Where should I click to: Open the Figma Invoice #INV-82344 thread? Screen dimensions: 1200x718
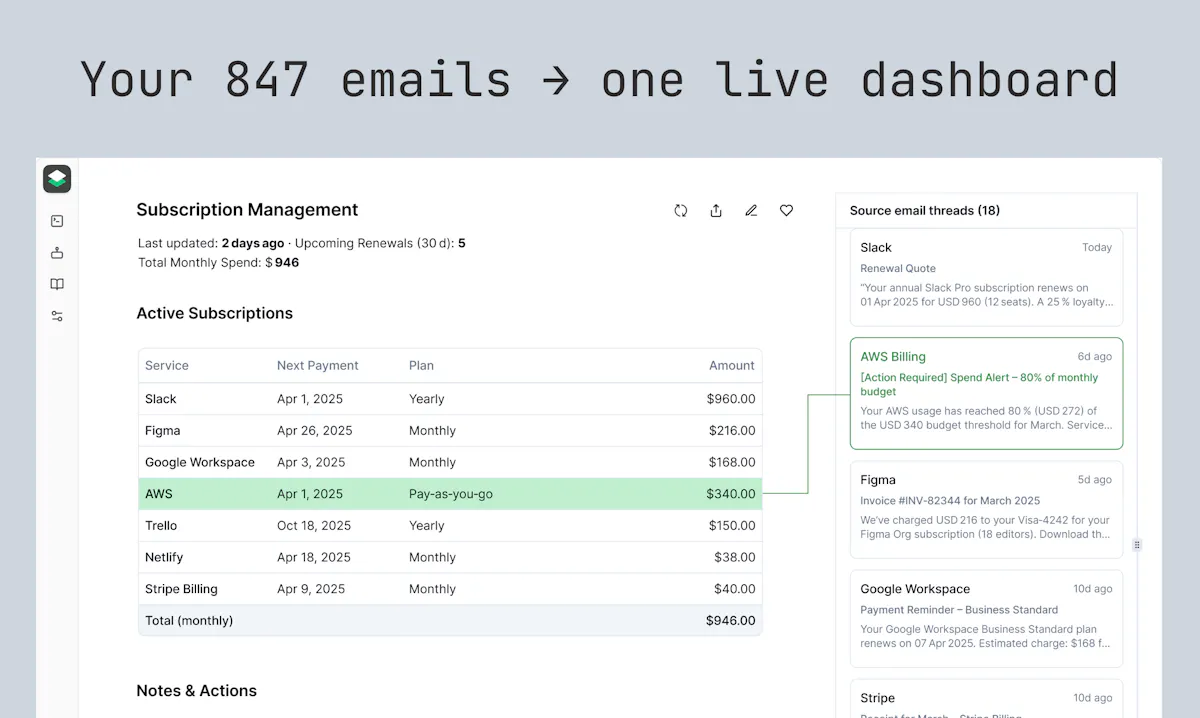(986, 509)
